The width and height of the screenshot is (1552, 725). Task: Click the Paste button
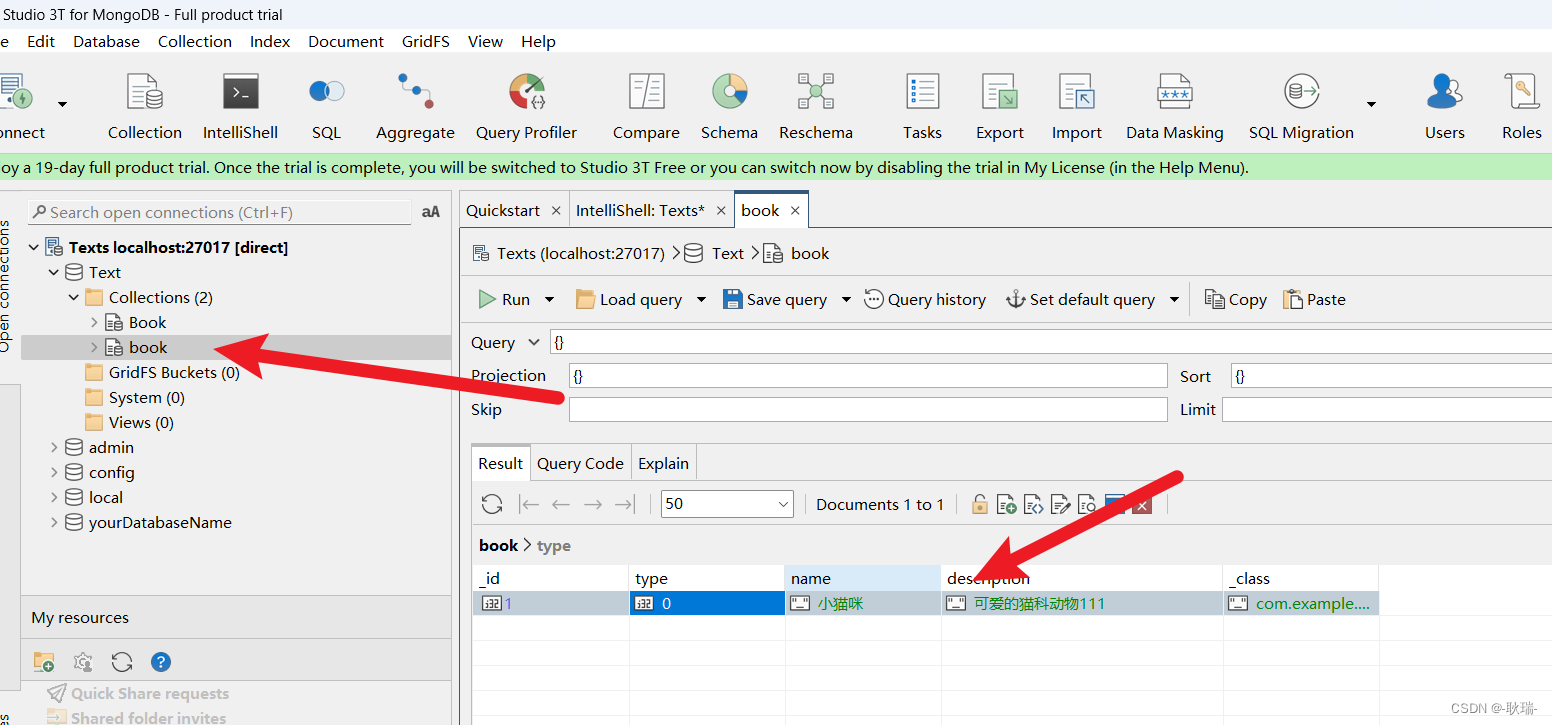pyautogui.click(x=1314, y=299)
